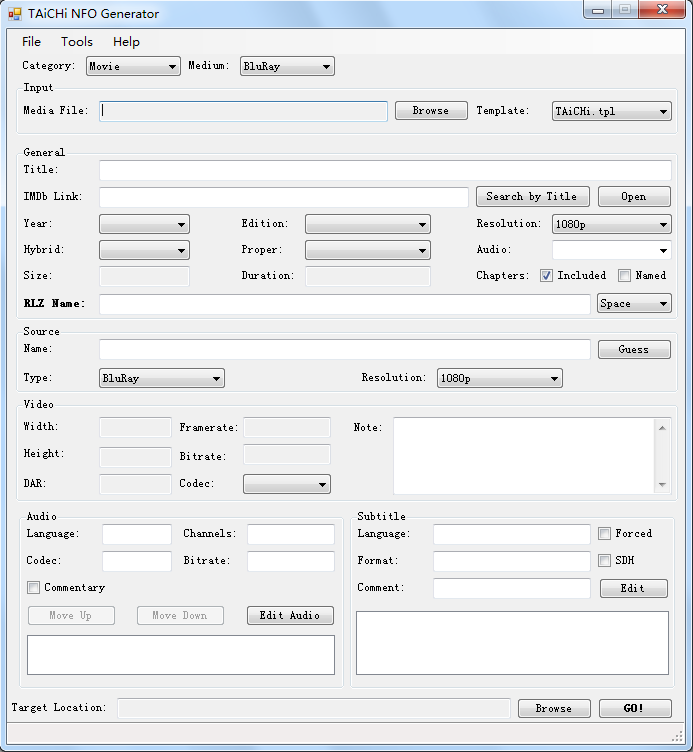
Task: Click the Subtitle Format field
Action: tap(512, 561)
